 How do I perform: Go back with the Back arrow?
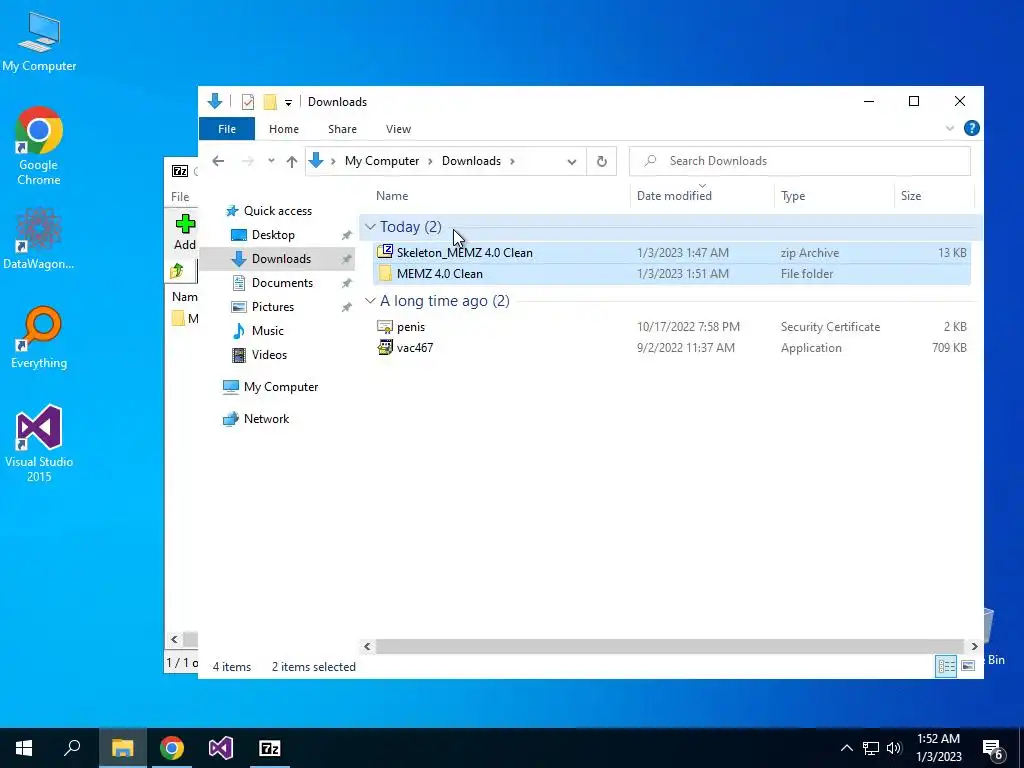[x=218, y=161]
